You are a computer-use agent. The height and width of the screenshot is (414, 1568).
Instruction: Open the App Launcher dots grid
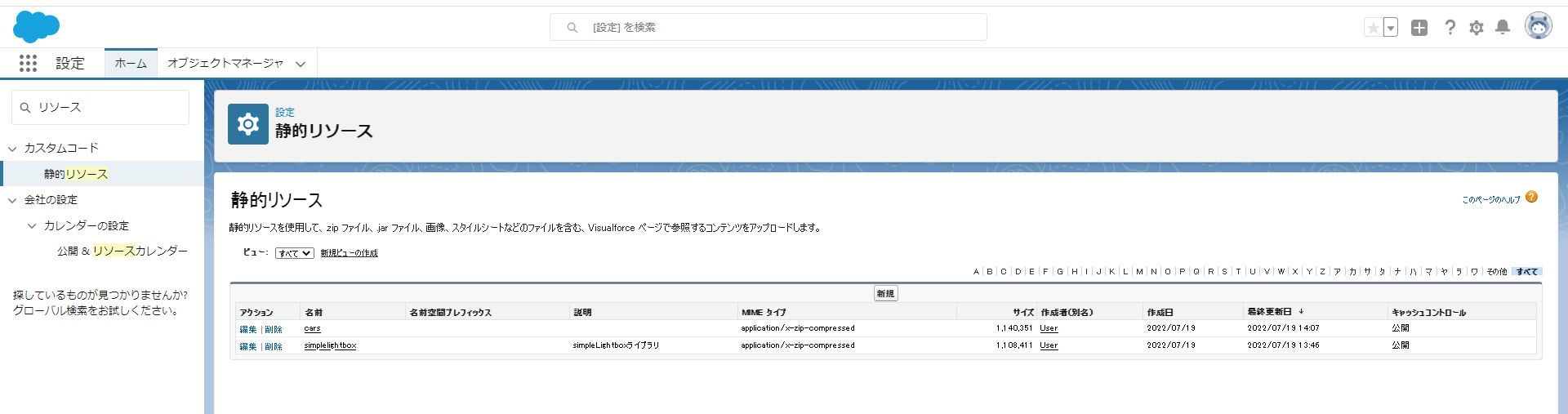click(x=29, y=63)
